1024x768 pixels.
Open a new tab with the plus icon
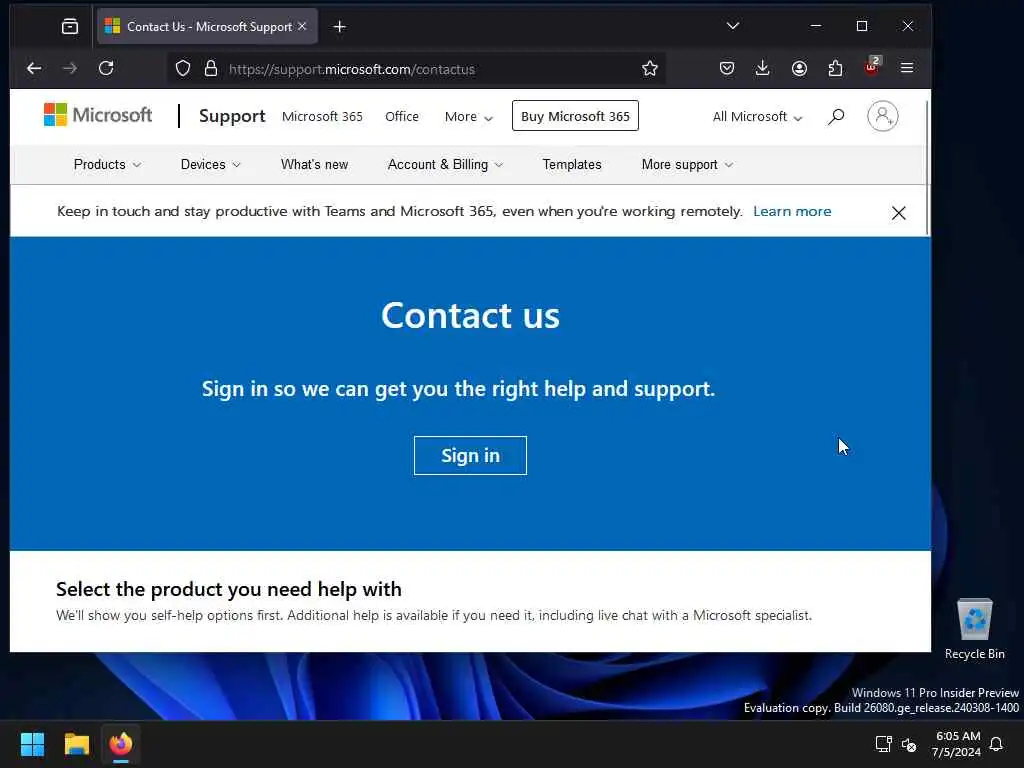coord(340,27)
